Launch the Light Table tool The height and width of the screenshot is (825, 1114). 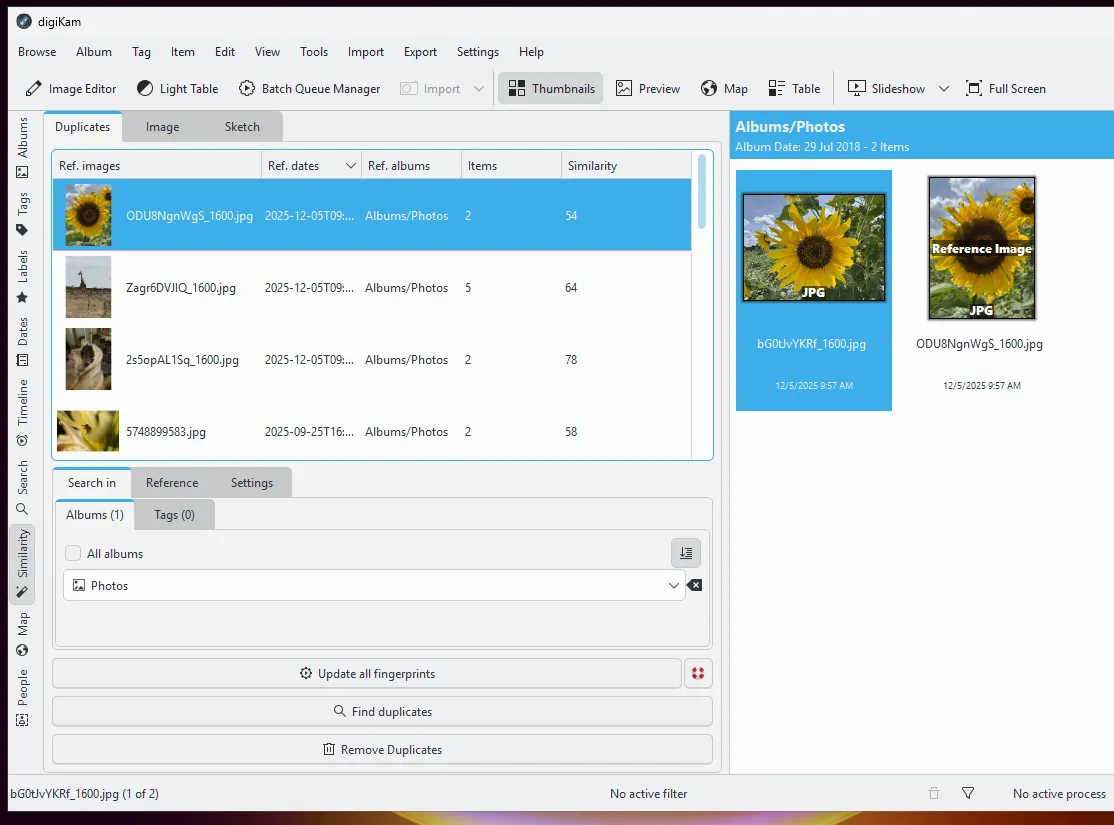point(177,89)
